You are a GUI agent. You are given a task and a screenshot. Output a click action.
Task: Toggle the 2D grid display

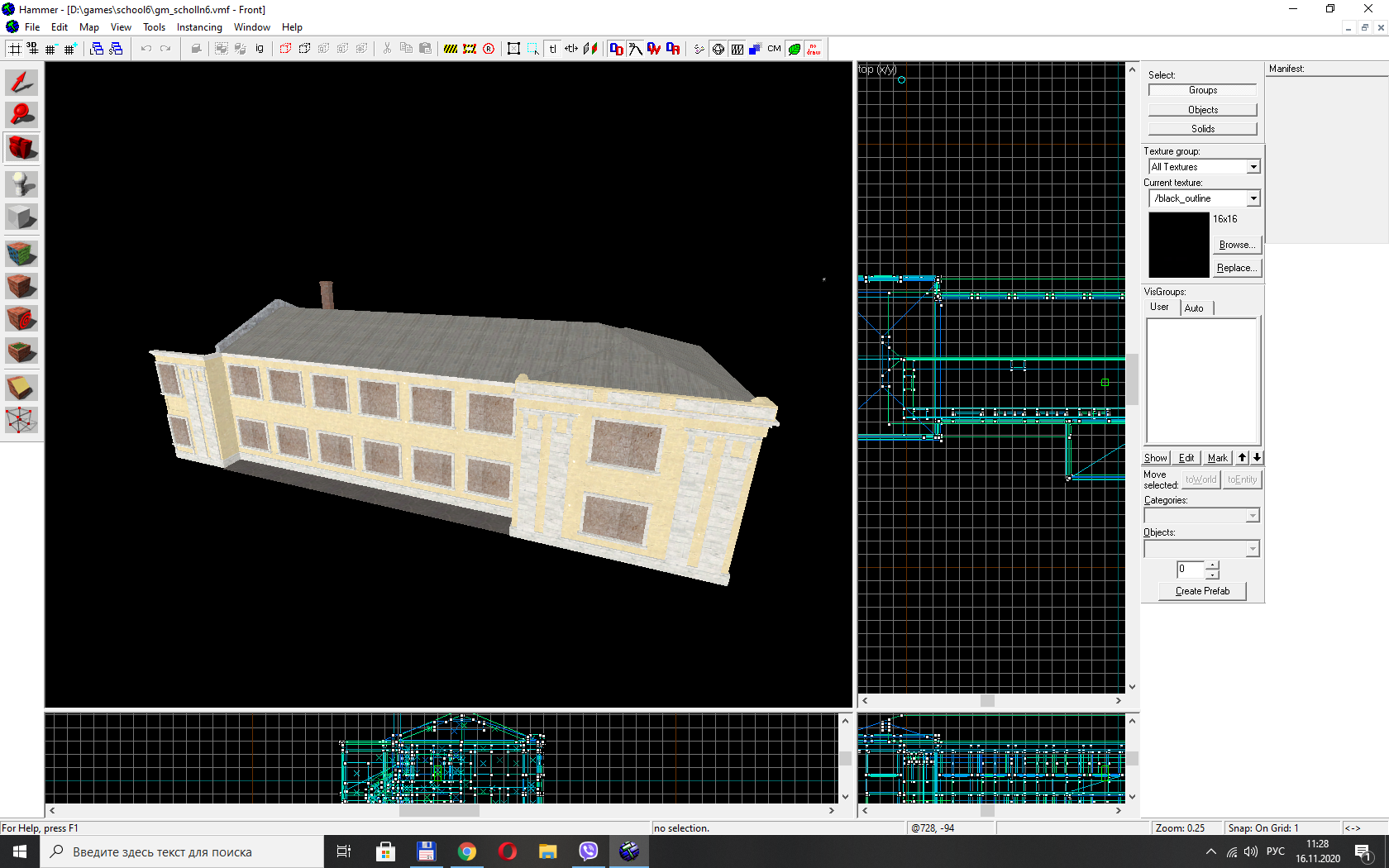[15, 49]
